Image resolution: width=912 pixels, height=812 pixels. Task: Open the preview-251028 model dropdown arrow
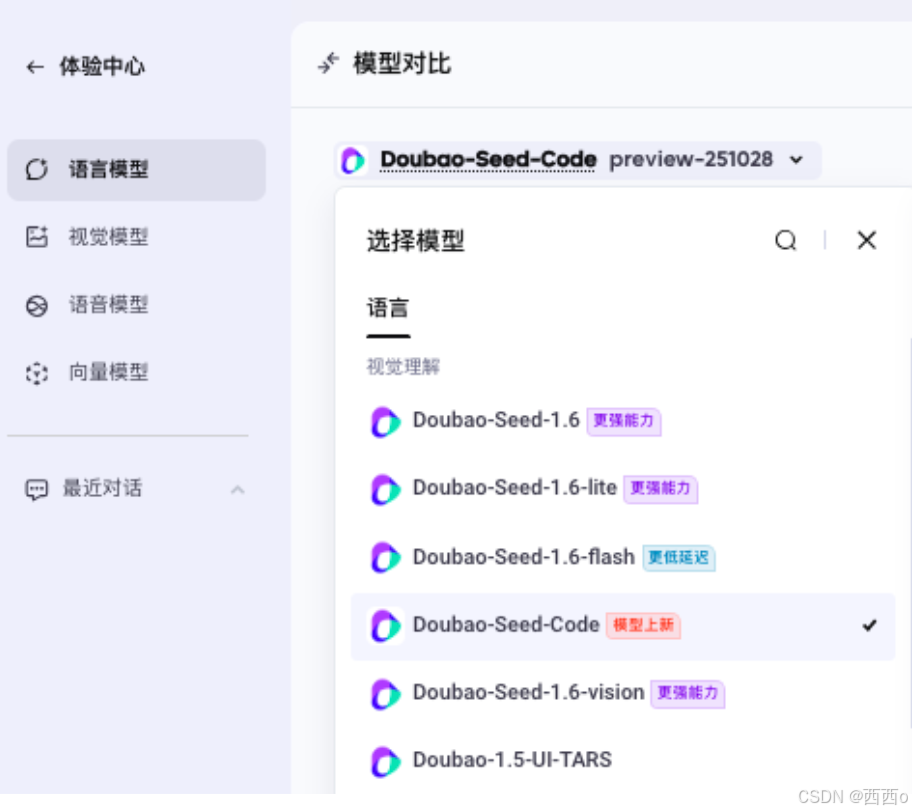point(796,160)
